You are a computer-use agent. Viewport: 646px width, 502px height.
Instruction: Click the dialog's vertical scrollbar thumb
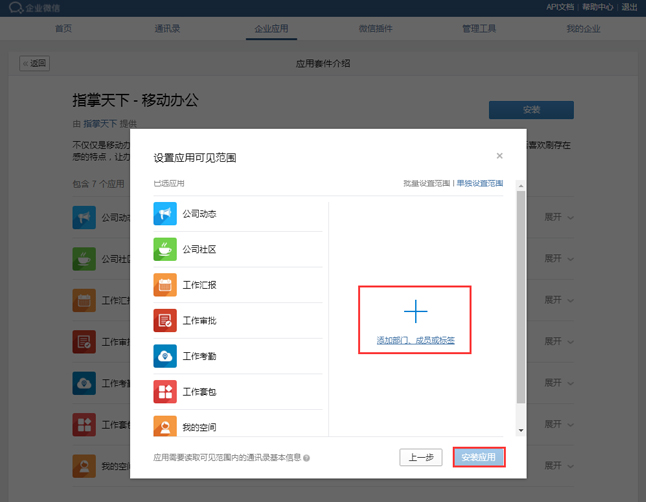point(520,300)
